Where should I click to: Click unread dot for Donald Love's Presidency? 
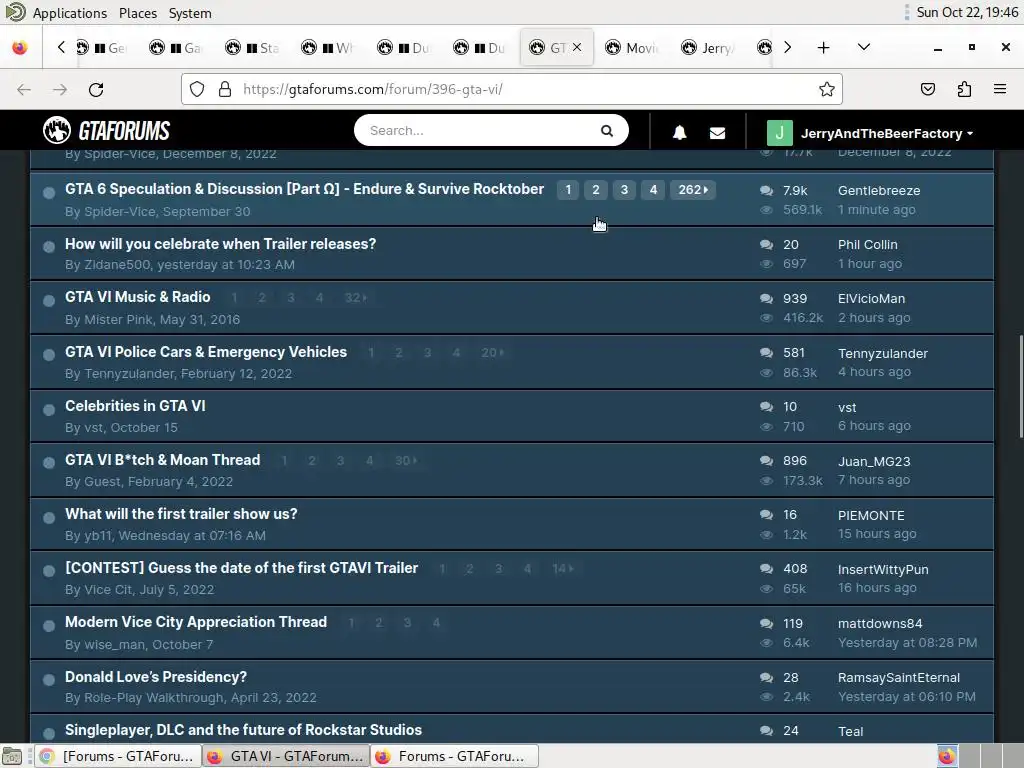(x=48, y=680)
